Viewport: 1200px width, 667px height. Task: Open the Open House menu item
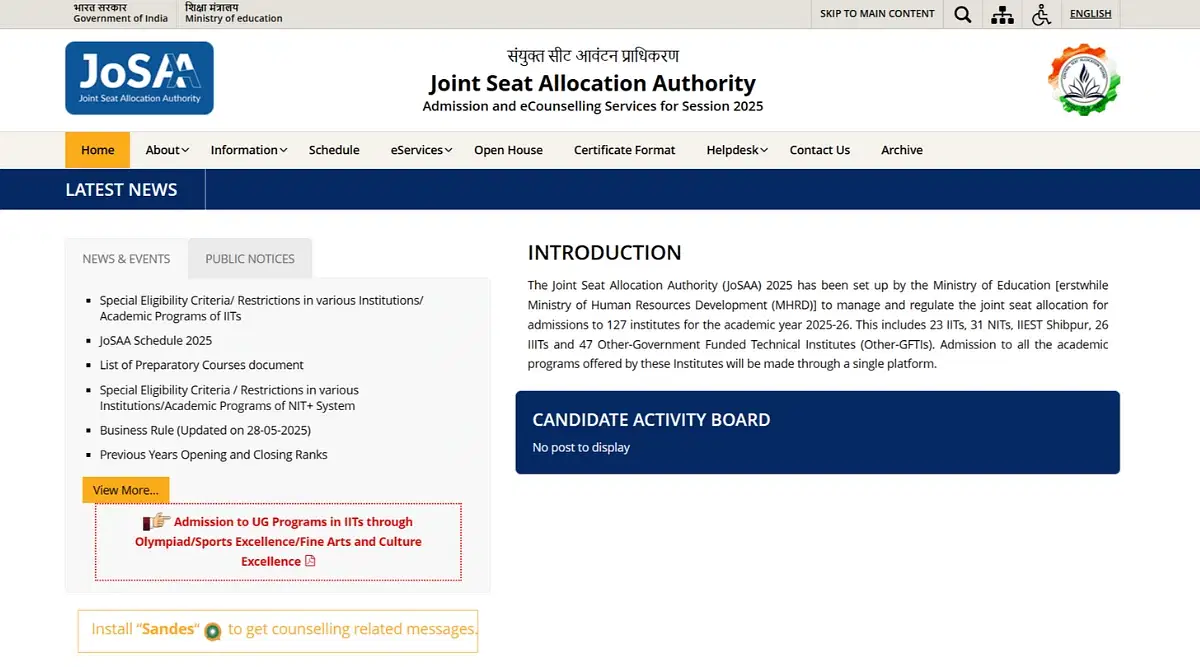coord(508,150)
